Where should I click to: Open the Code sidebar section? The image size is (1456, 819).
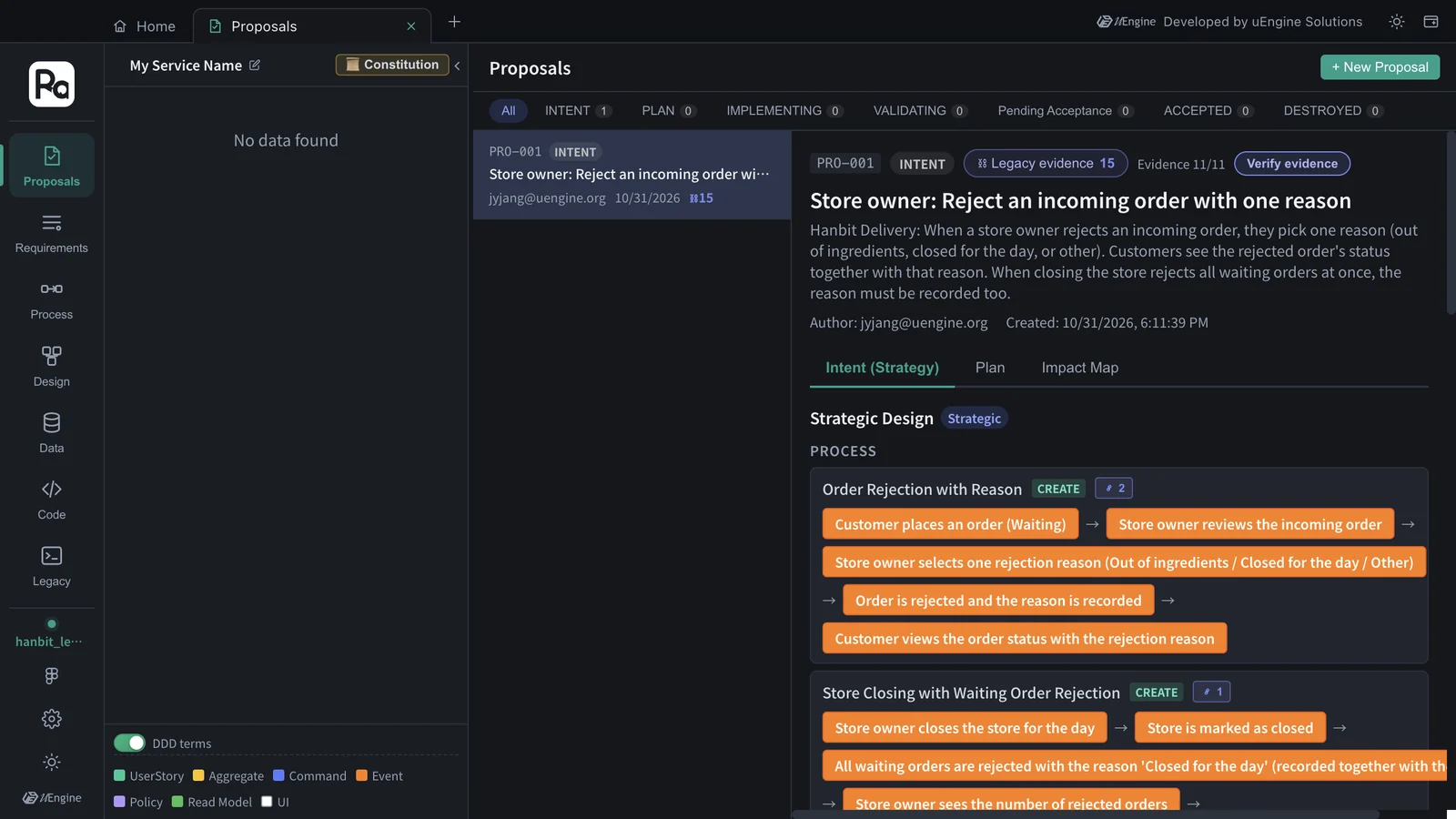coord(52,500)
